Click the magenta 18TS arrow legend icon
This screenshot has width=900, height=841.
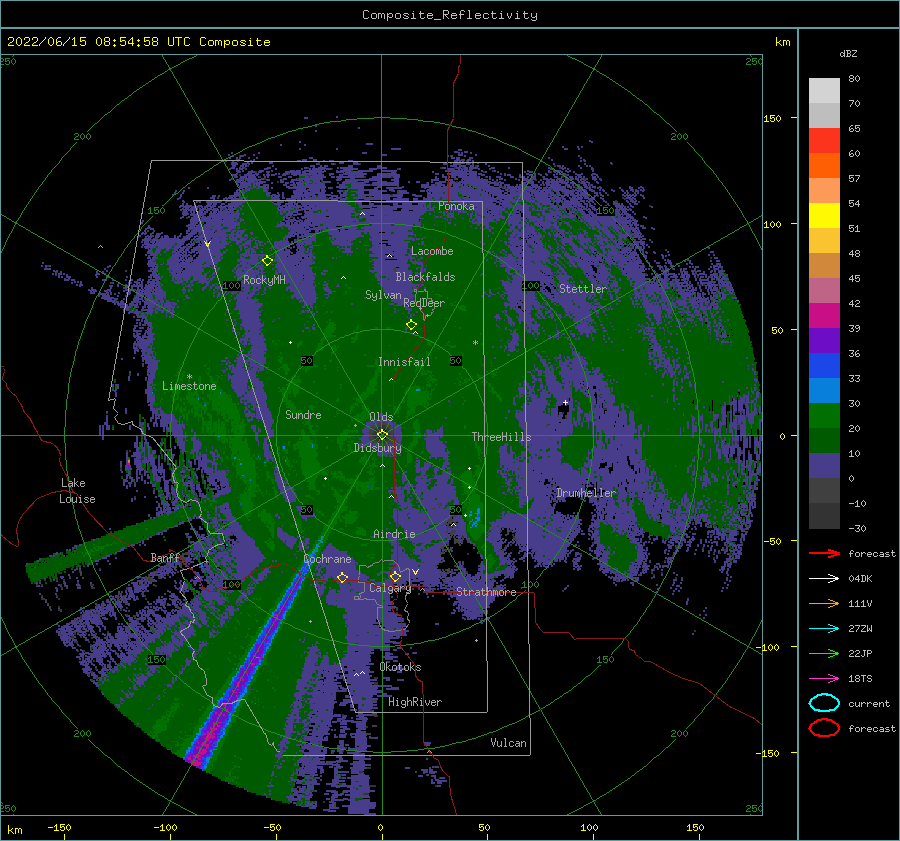tap(824, 679)
